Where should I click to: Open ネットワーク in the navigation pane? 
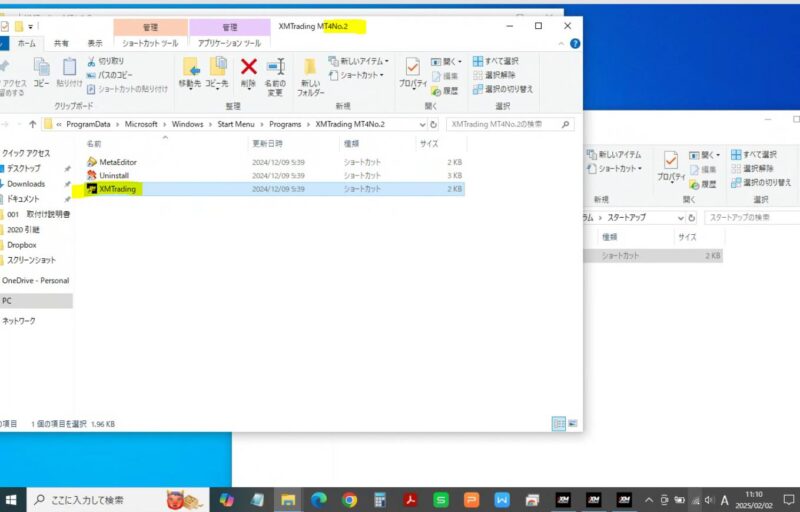19,321
